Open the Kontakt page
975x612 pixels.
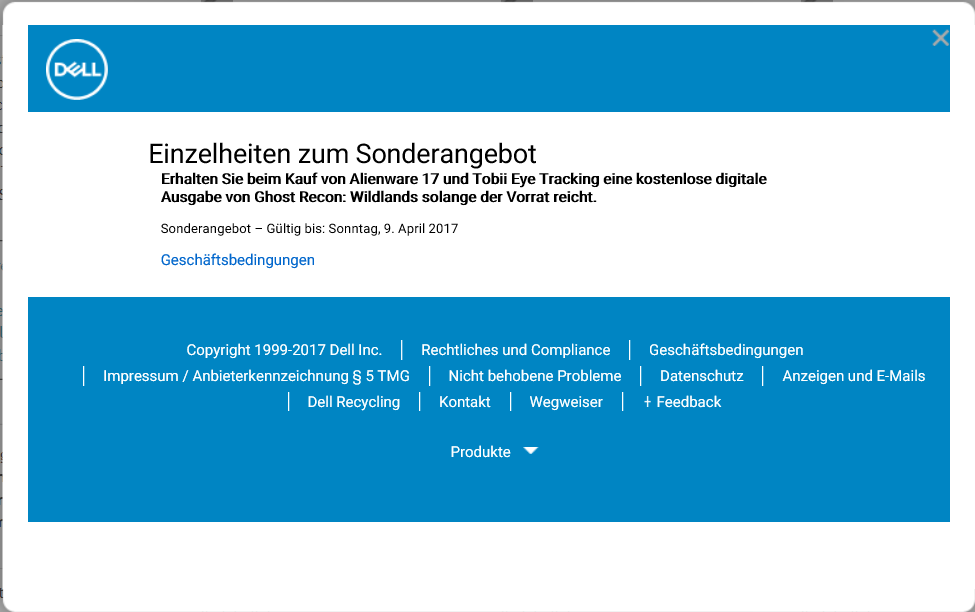(465, 402)
